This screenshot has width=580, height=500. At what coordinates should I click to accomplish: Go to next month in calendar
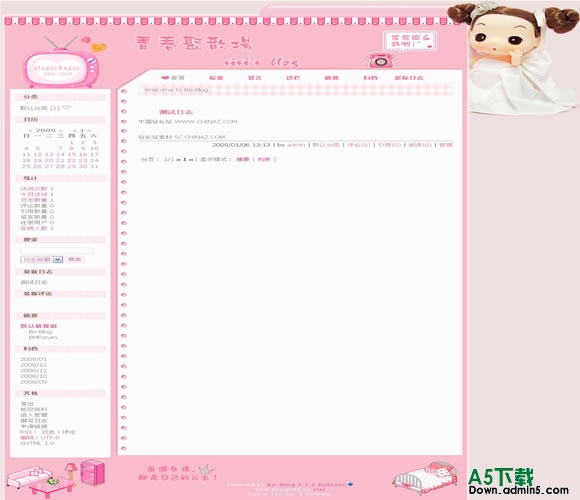89,131
